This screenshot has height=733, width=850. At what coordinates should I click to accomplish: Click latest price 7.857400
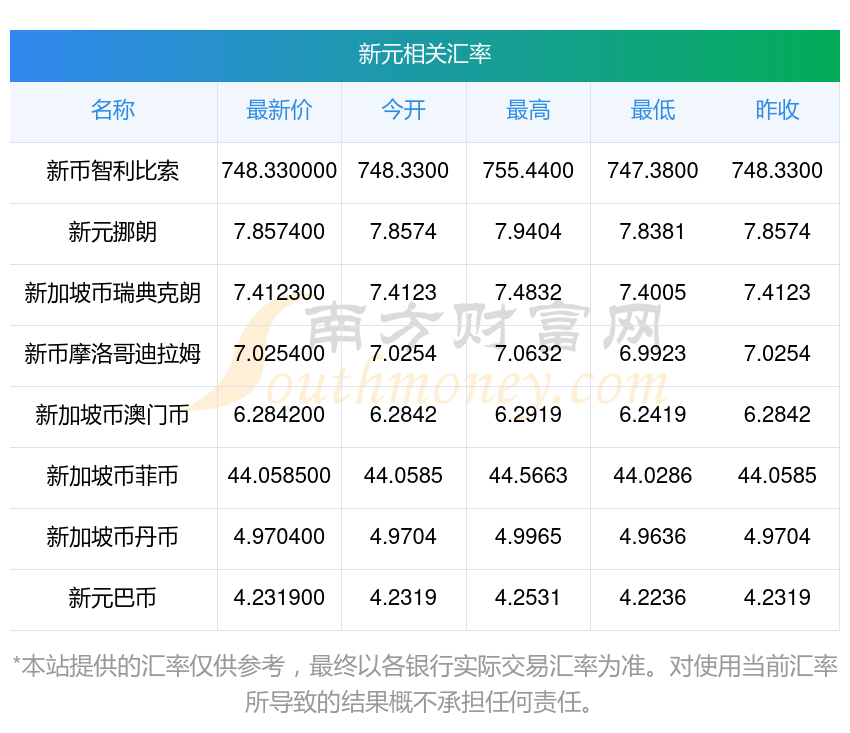279,232
